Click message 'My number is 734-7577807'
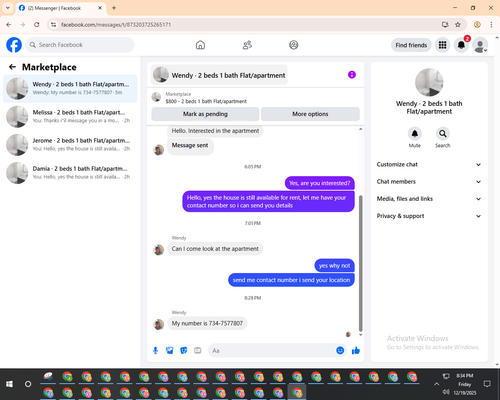 (x=207, y=323)
